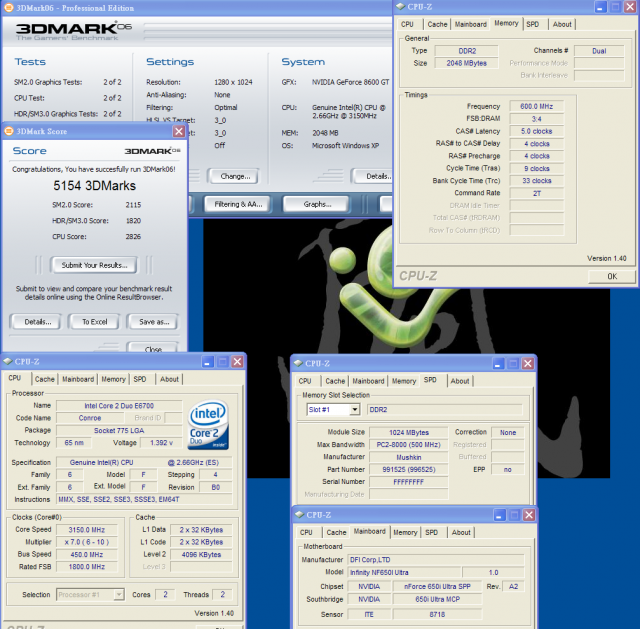The width and height of the screenshot is (640, 629).
Task: Open About tab in SPD window
Action: point(460,381)
